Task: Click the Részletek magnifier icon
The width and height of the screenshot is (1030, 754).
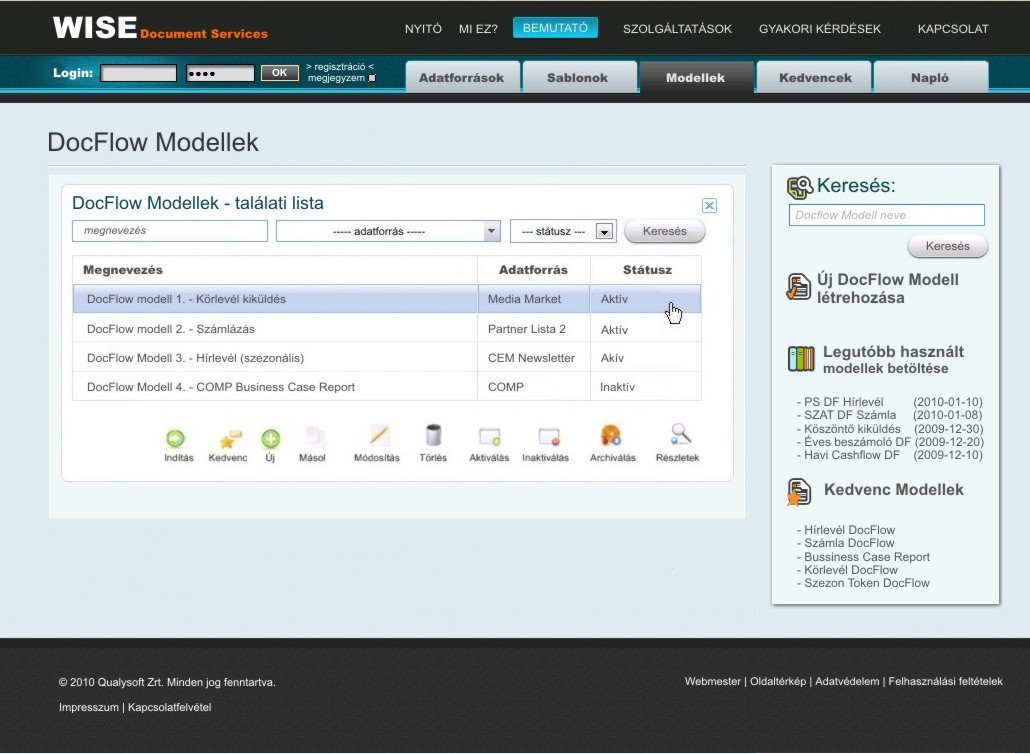Action: pos(681,435)
